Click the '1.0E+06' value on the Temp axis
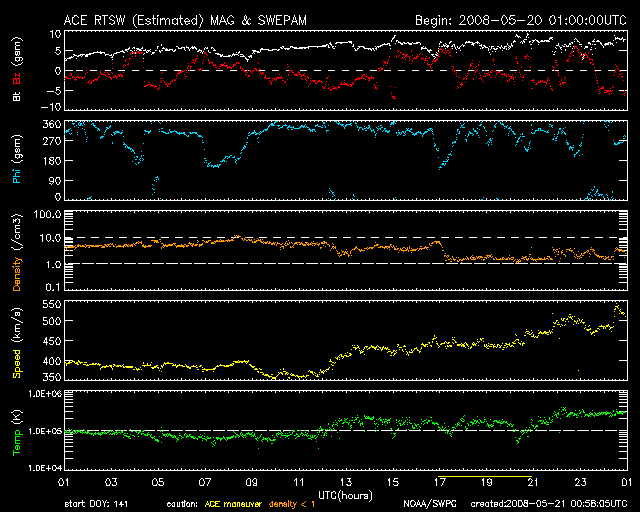 pos(45,394)
